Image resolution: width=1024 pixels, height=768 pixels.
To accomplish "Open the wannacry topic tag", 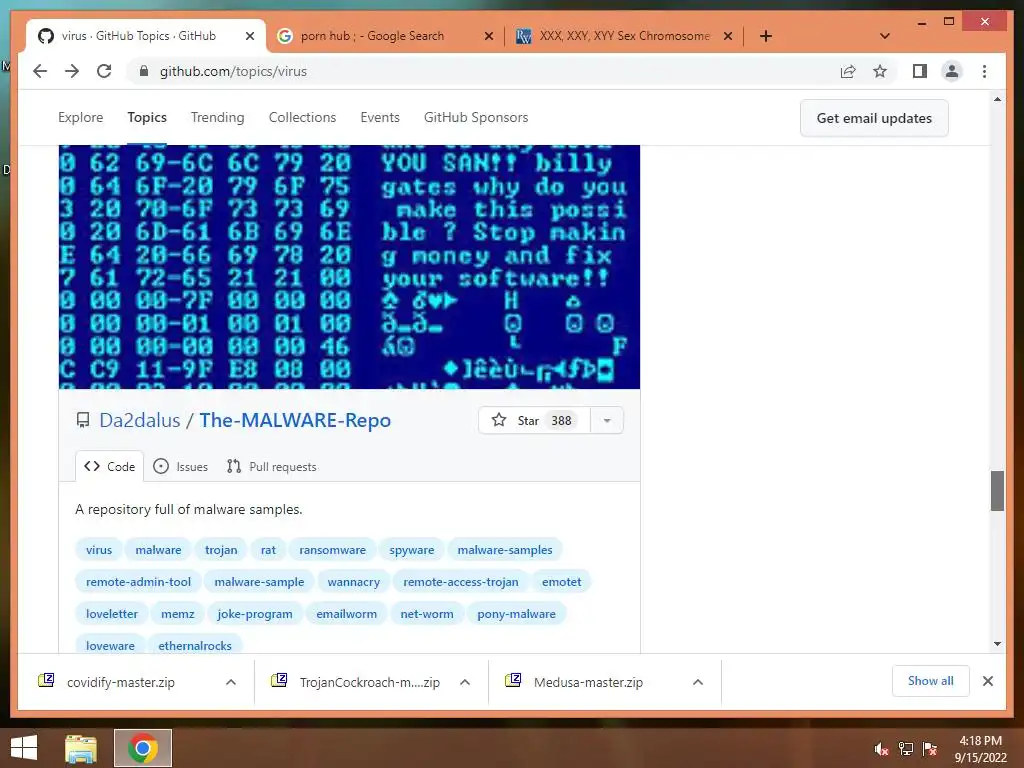I will click(353, 582).
